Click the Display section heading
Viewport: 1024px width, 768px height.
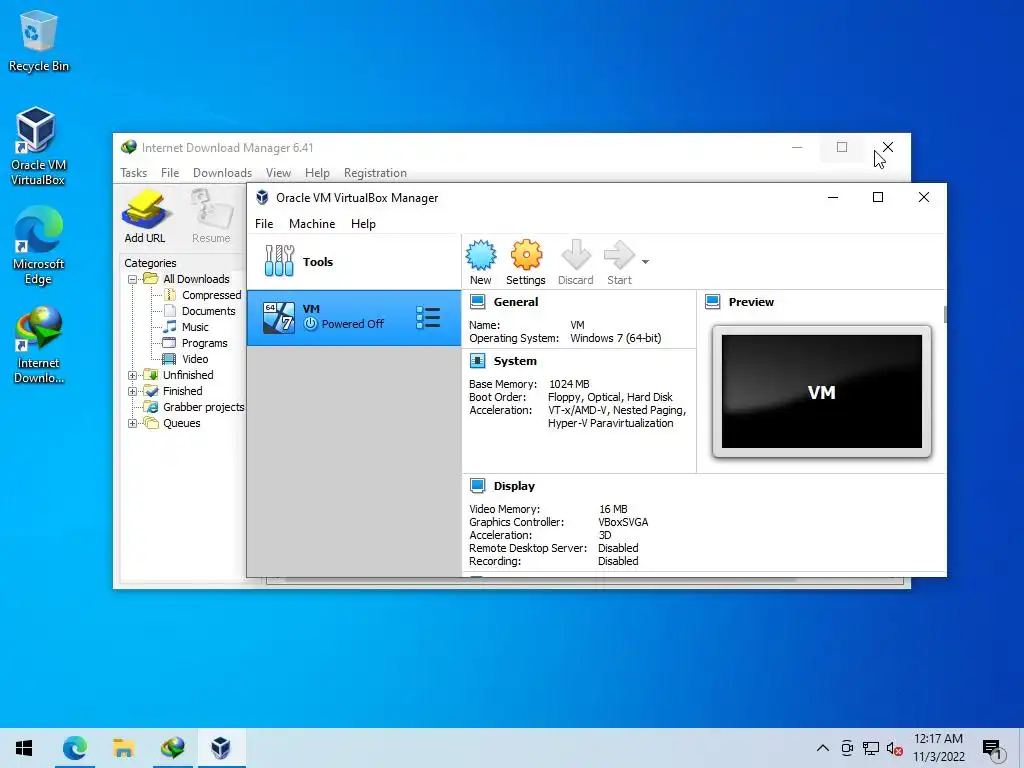(x=514, y=486)
